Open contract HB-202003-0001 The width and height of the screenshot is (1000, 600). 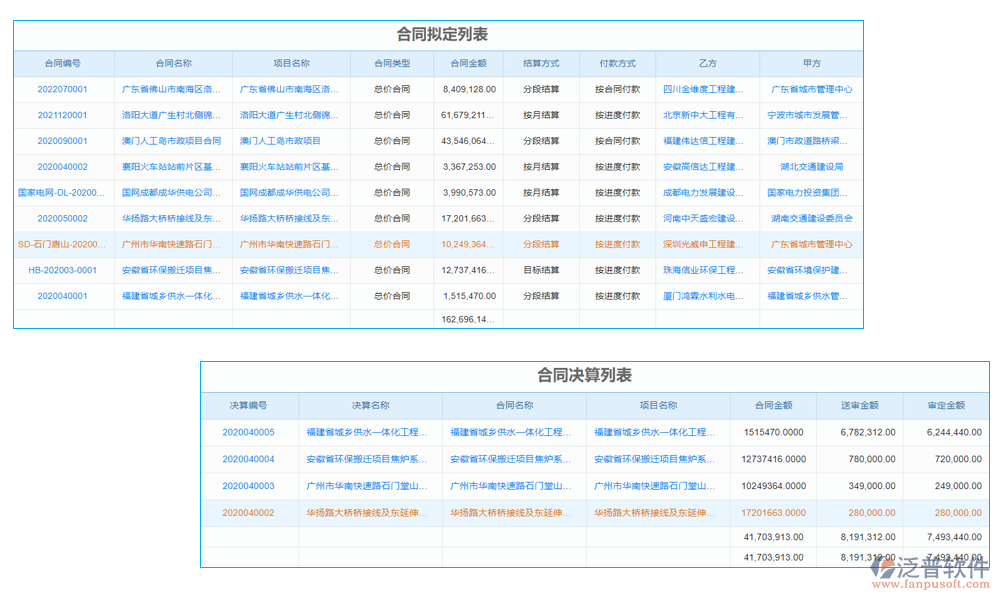(x=63, y=270)
